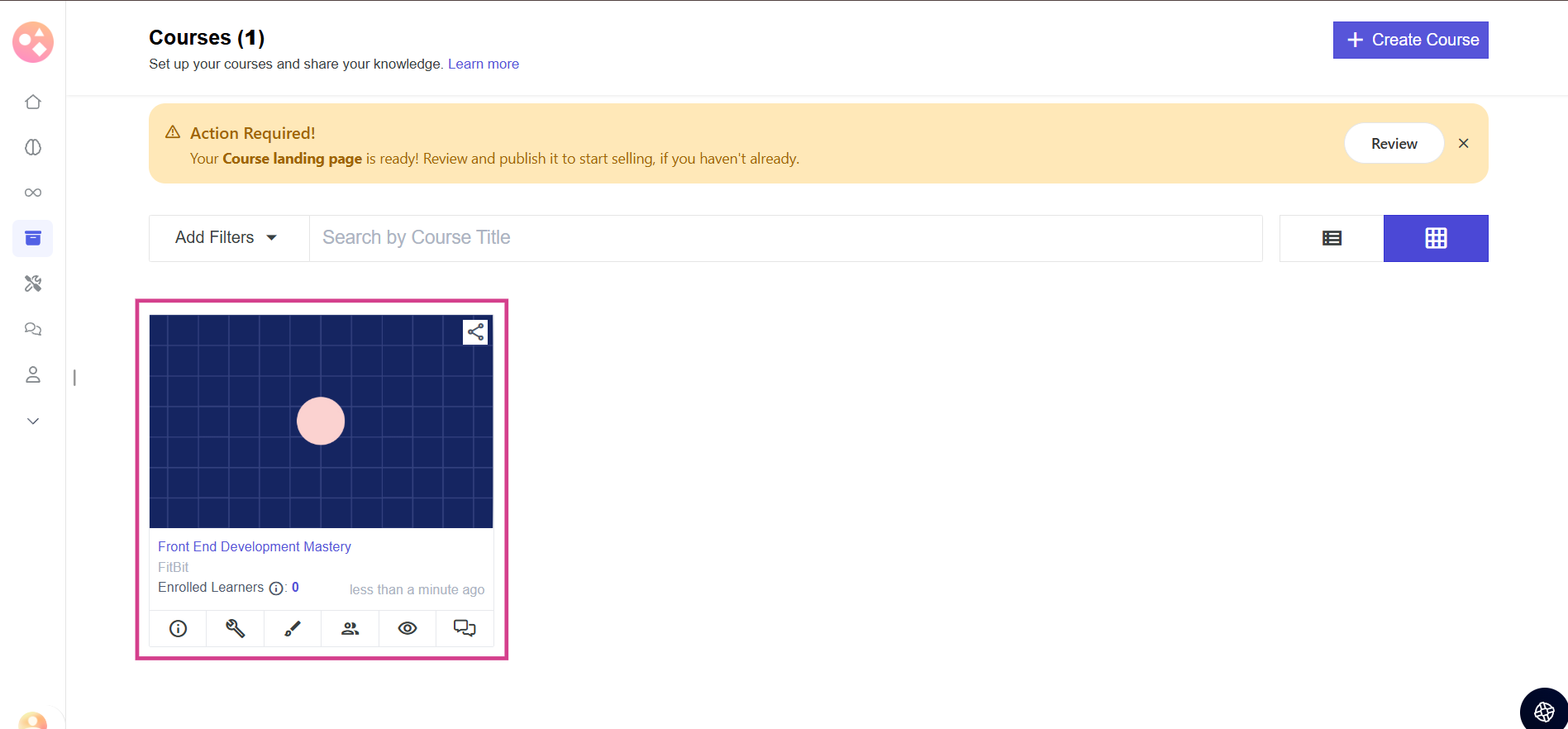This screenshot has height=729, width=1568.
Task: Click the Learn more link
Action: point(484,64)
